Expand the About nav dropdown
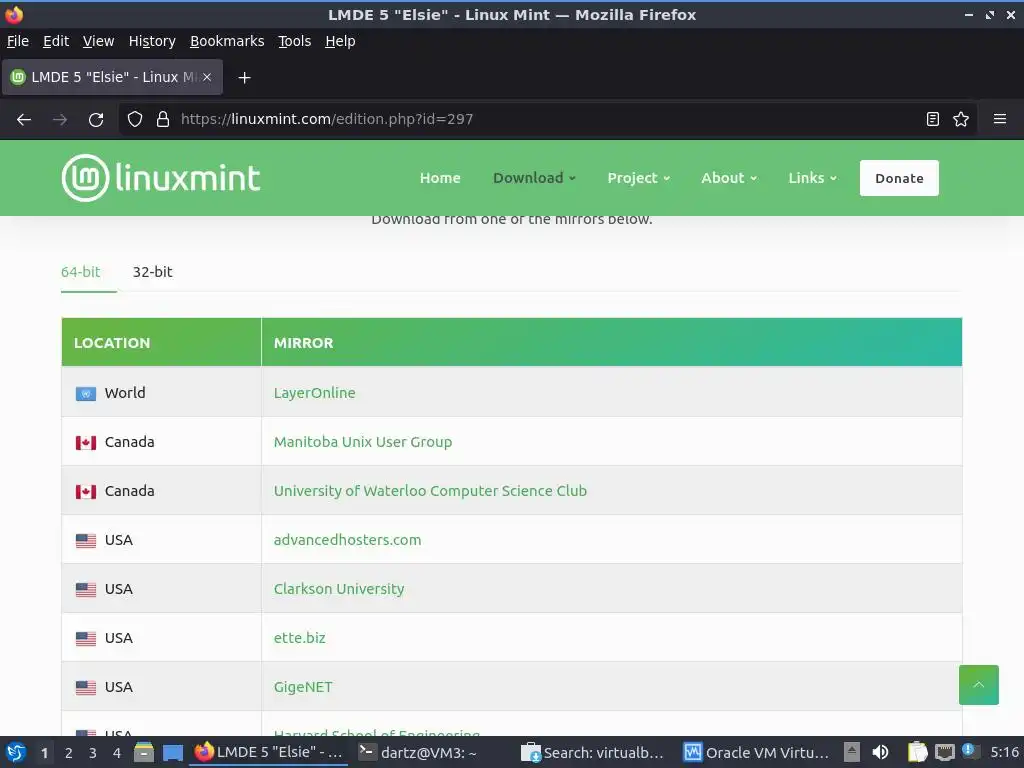Image resolution: width=1024 pixels, height=768 pixels. [x=729, y=178]
